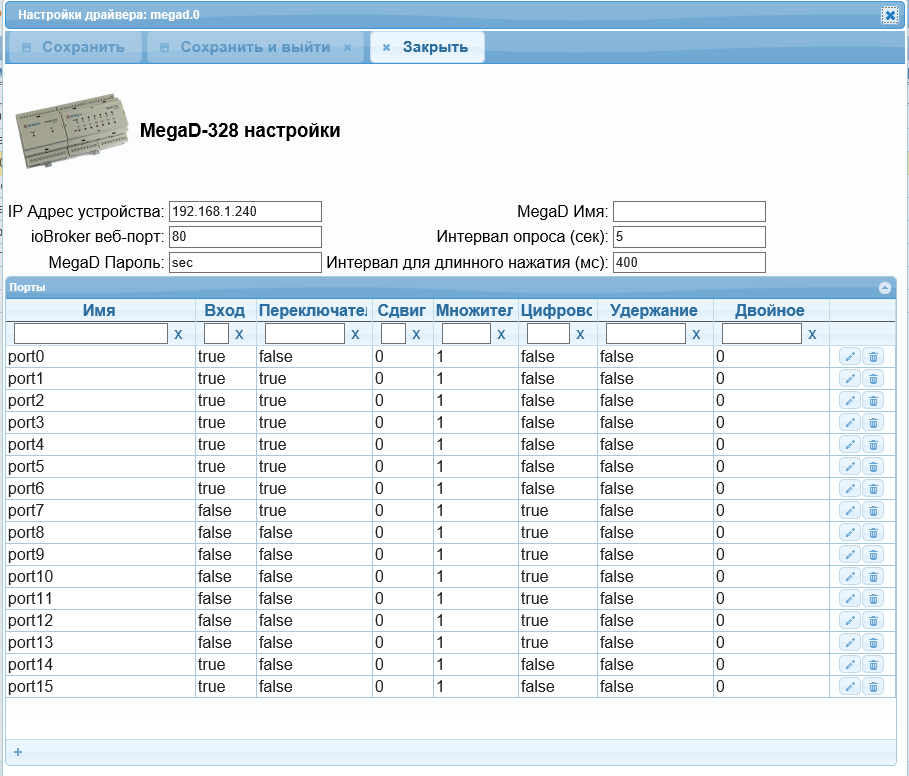Screen dimensions: 909x776
Task: Select the port10 name cell
Action: 100,577
